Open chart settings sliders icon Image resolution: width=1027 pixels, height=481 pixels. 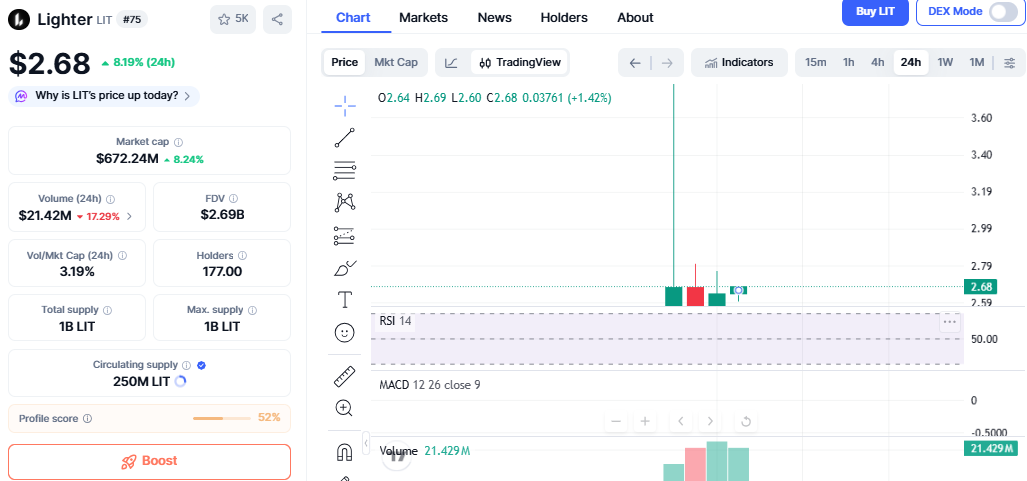click(x=1009, y=63)
